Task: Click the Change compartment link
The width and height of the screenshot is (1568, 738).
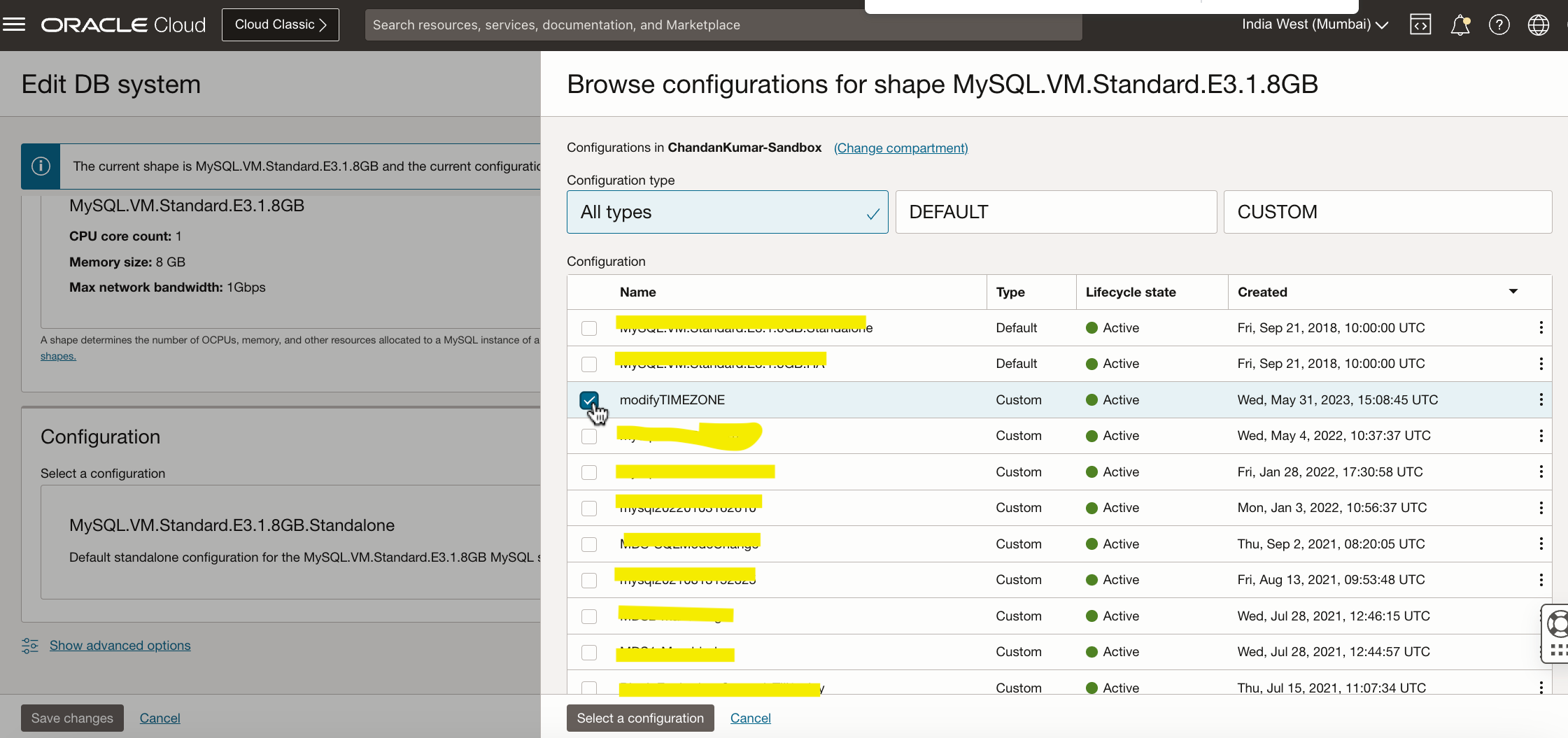Action: [900, 148]
